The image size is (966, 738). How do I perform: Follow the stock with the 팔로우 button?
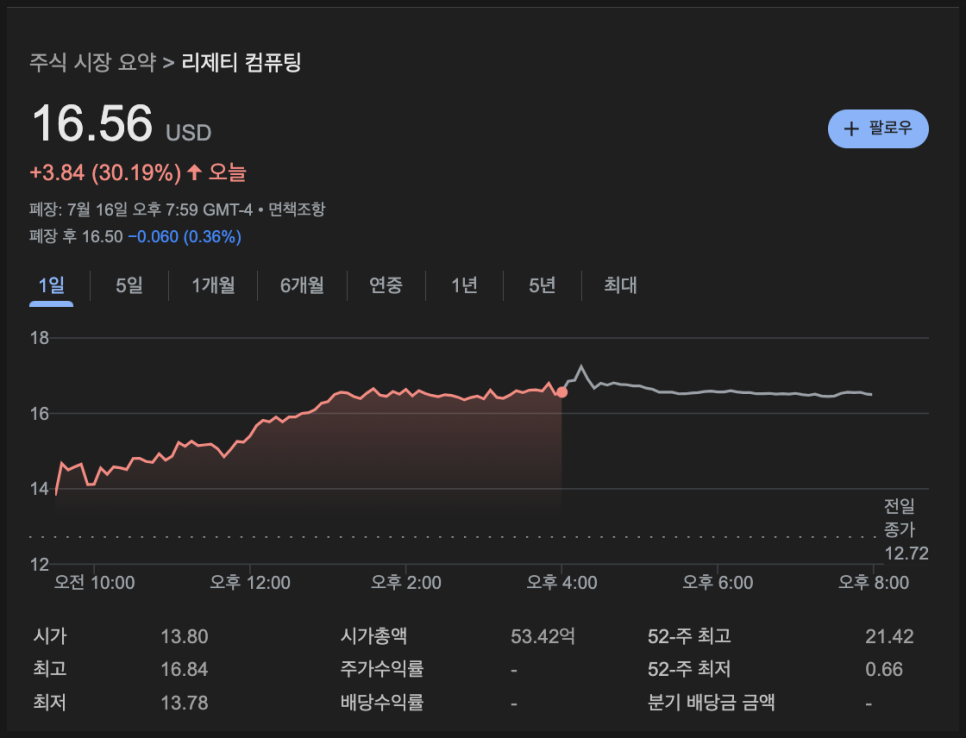[x=878, y=129]
